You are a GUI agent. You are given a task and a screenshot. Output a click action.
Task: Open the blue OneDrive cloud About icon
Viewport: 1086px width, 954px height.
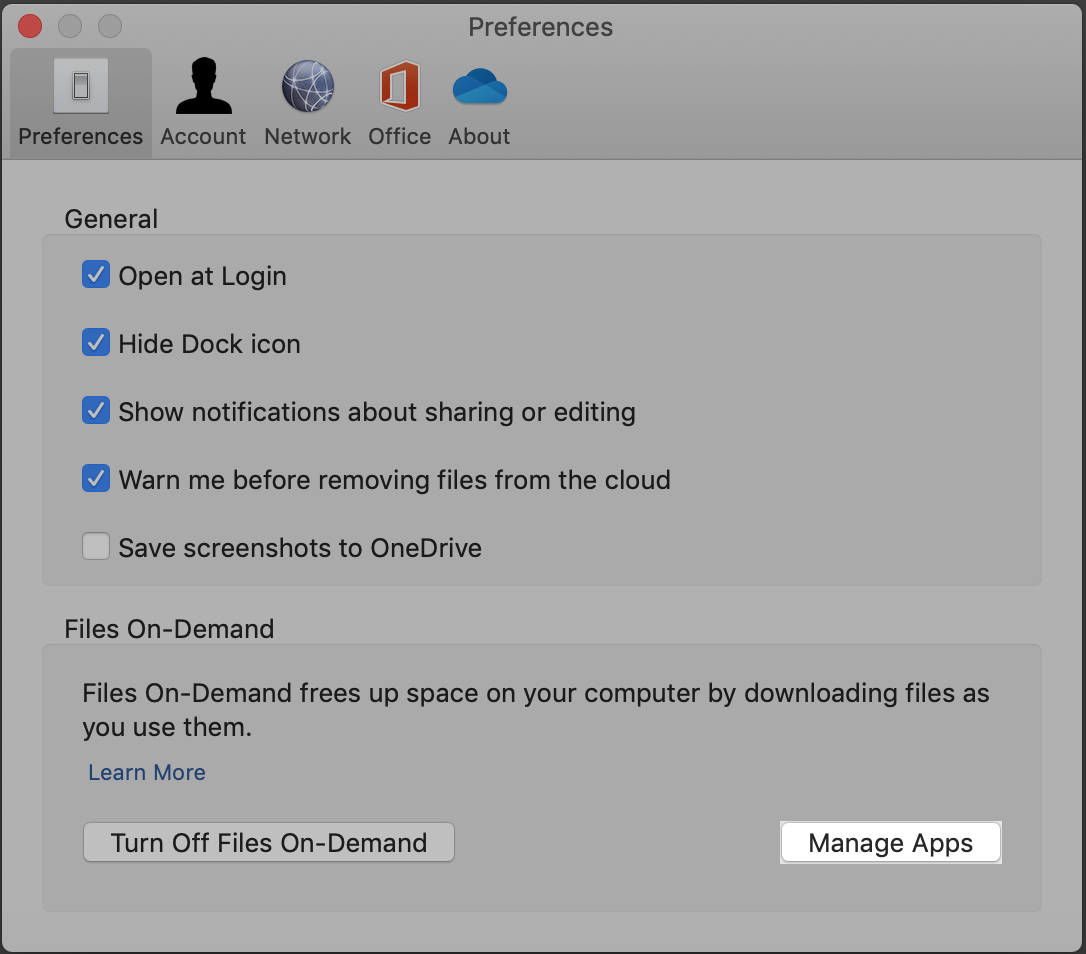[479, 87]
